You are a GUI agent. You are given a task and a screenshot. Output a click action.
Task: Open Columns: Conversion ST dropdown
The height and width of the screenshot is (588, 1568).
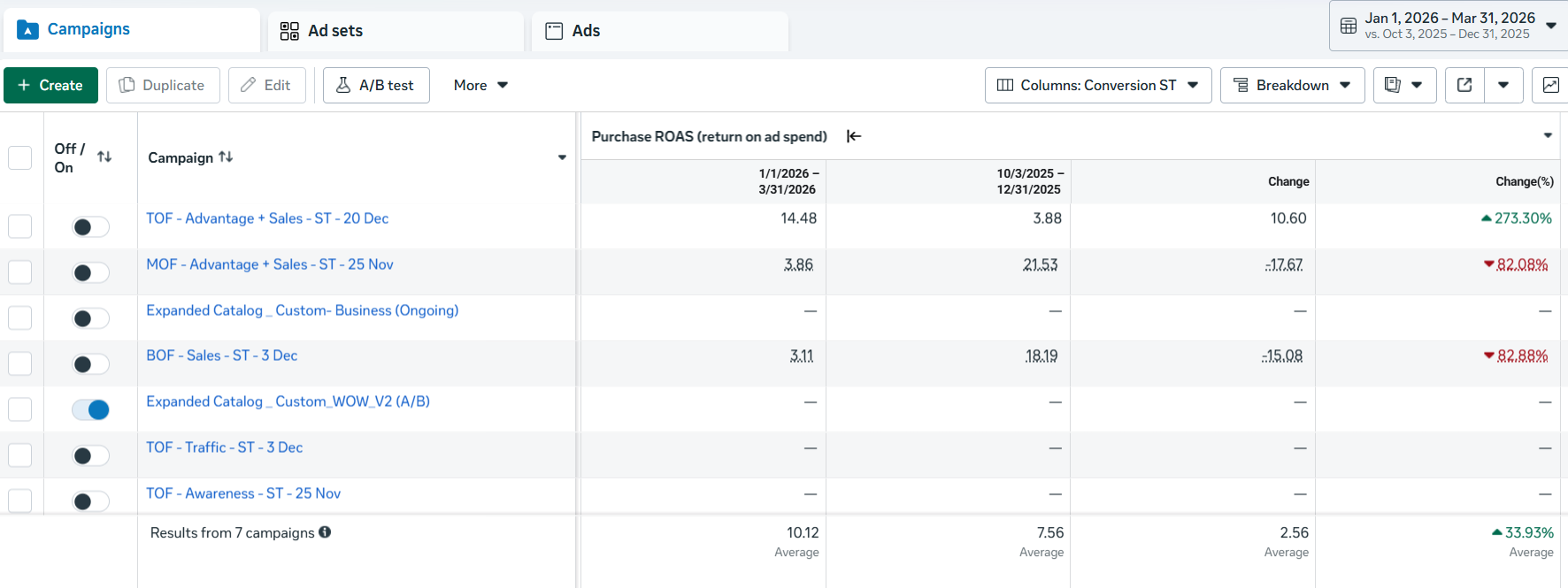coord(1098,85)
